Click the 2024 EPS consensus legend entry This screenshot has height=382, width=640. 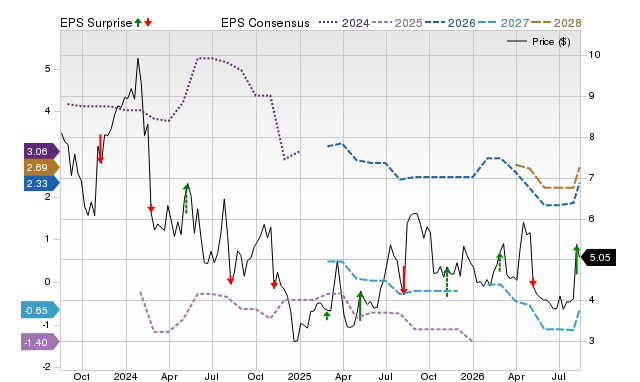pyautogui.click(x=344, y=23)
